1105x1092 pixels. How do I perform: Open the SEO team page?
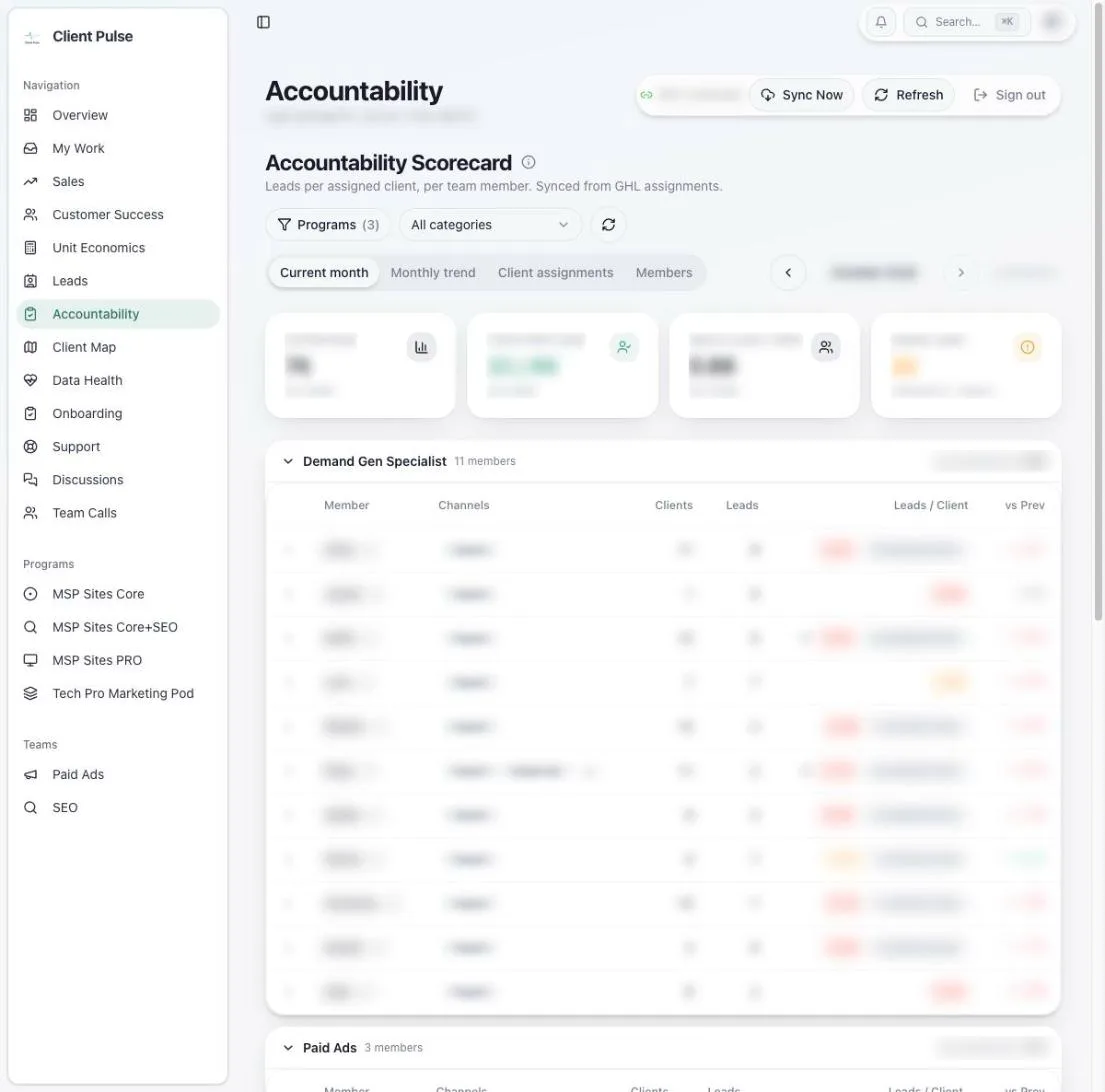pos(118,807)
